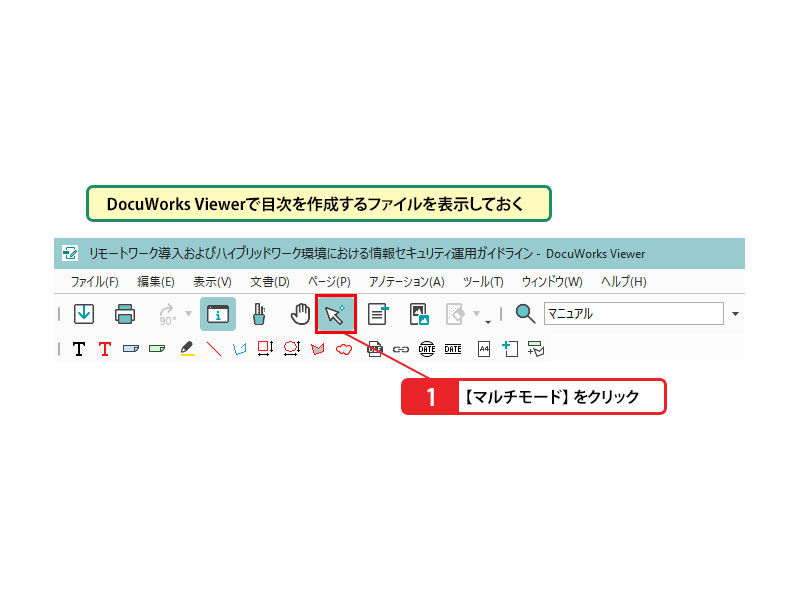Select the red straight line tool
Image resolution: width=800 pixels, height=600 pixels.
click(214, 349)
